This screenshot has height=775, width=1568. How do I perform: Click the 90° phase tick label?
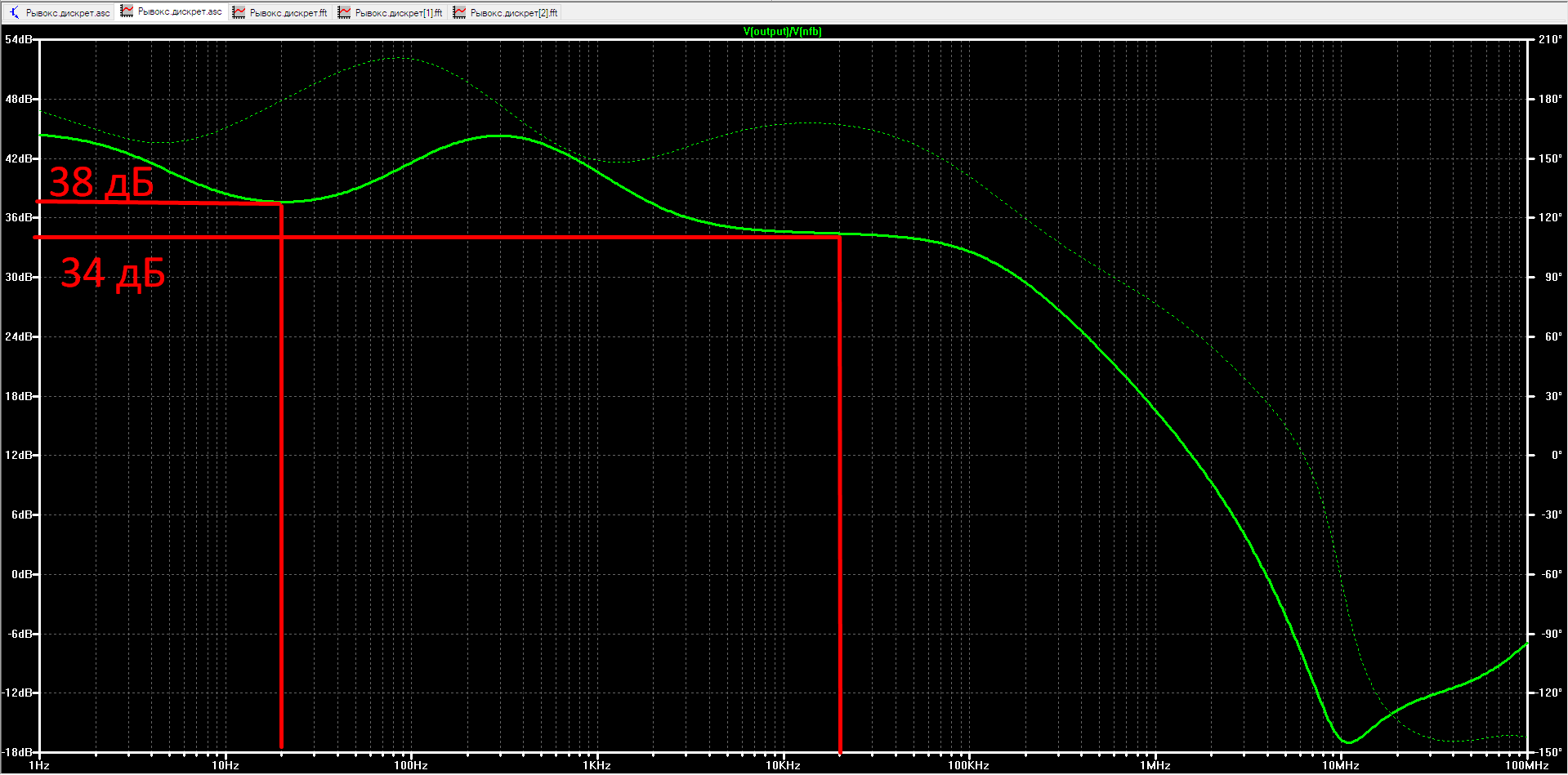pyautogui.click(x=1553, y=277)
